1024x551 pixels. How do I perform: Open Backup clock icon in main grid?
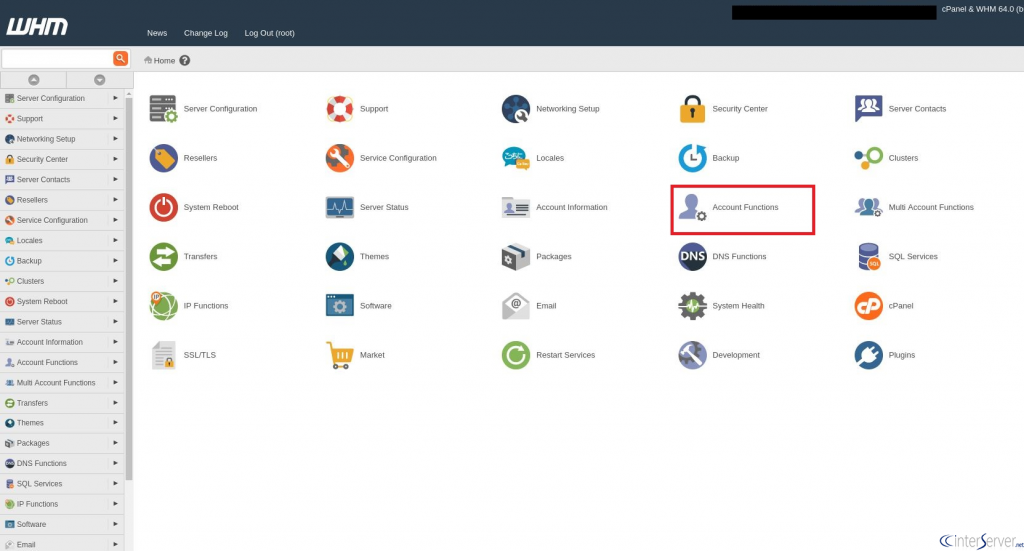pyautogui.click(x=692, y=158)
